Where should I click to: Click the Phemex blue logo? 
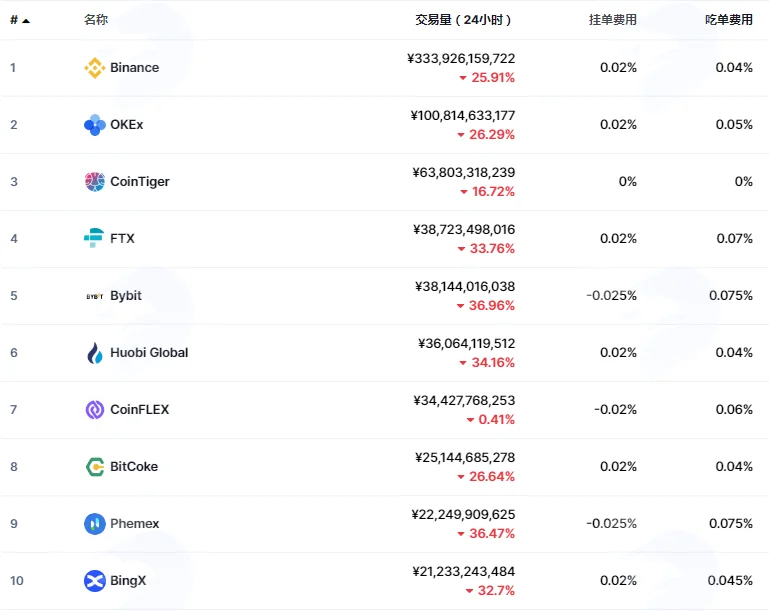pyautogui.click(x=95, y=524)
